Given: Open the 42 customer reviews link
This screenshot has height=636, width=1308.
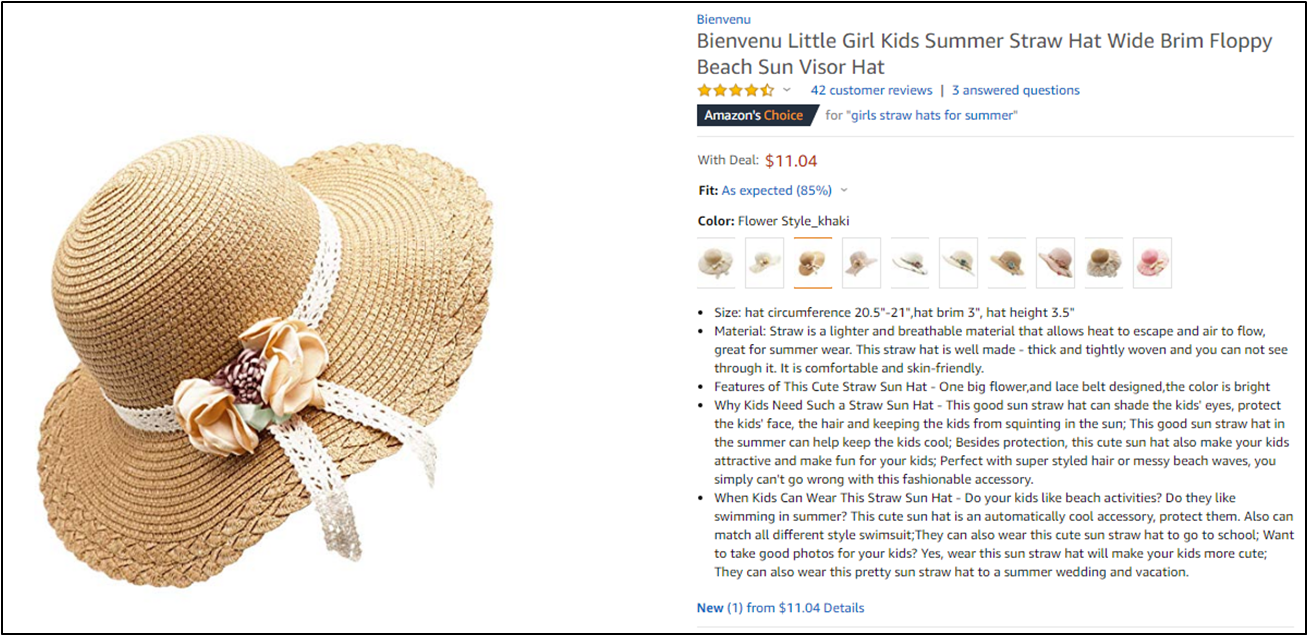Looking at the screenshot, I should click(871, 90).
